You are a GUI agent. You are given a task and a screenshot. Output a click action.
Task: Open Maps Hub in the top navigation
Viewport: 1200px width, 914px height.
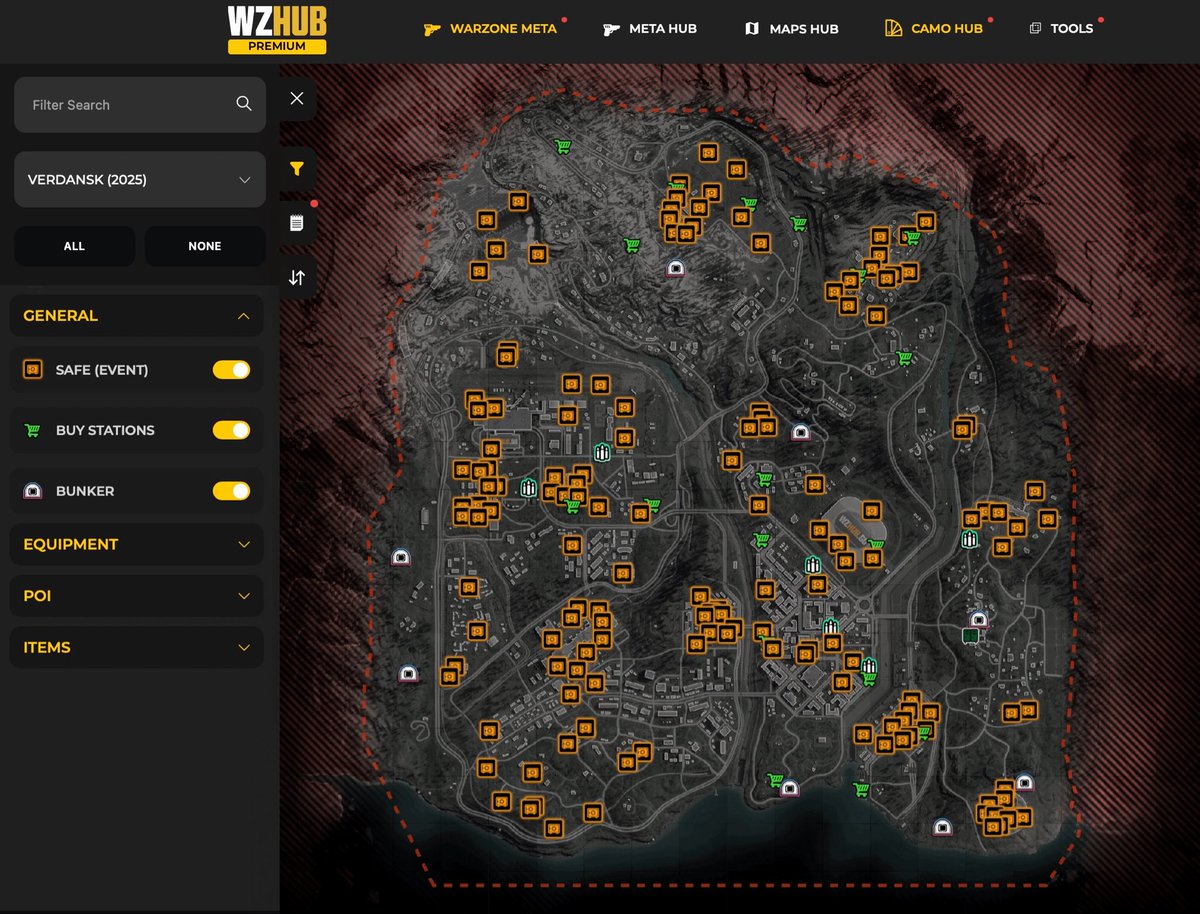[792, 28]
